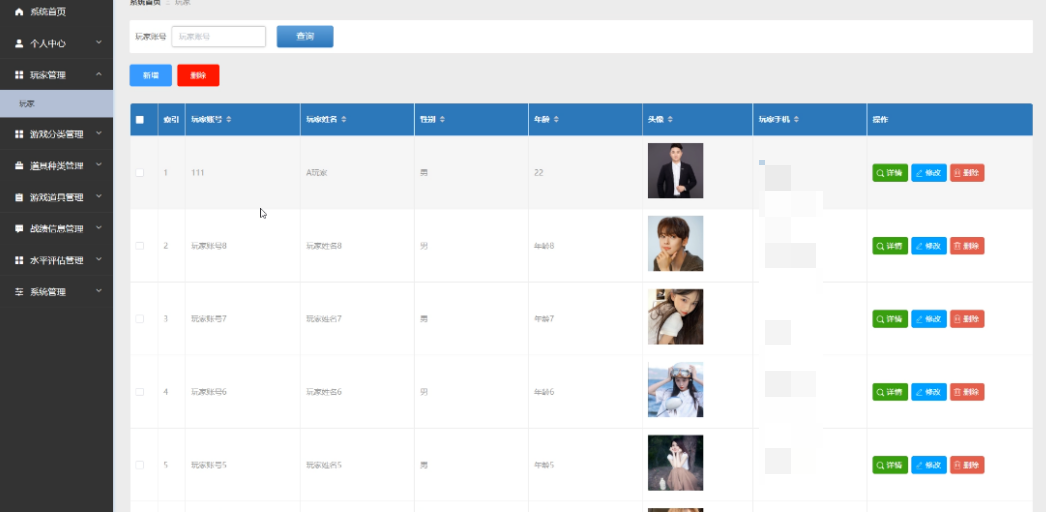1046x520 pixels.
Task: Click 删除 delete for player 111 row
Action: tap(967, 173)
